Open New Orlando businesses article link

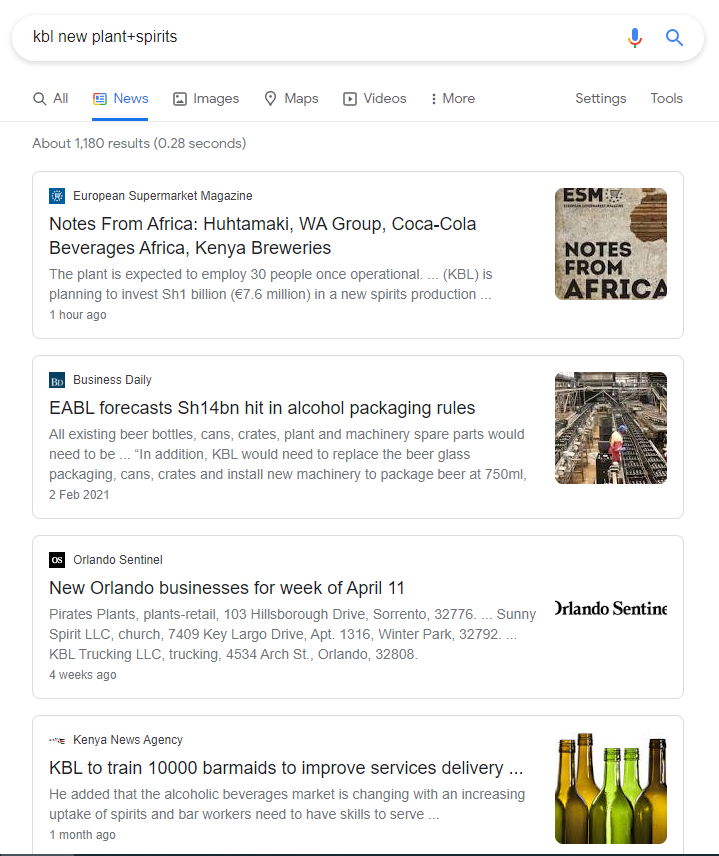coord(227,588)
